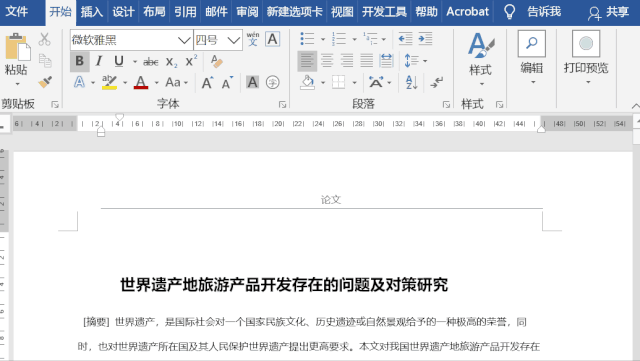Screen dimensions: 640x361
Task: Click the 打印预览 button
Action: click(586, 58)
